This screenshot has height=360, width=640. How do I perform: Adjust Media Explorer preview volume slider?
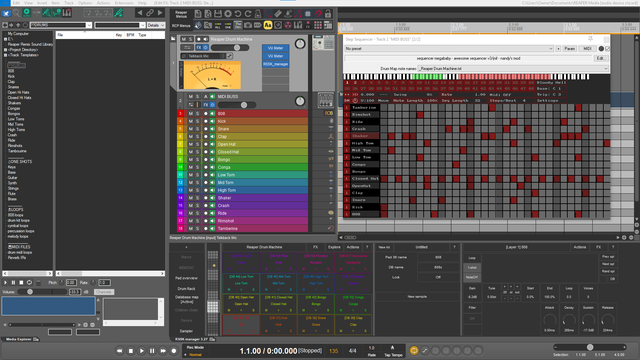tap(30, 292)
